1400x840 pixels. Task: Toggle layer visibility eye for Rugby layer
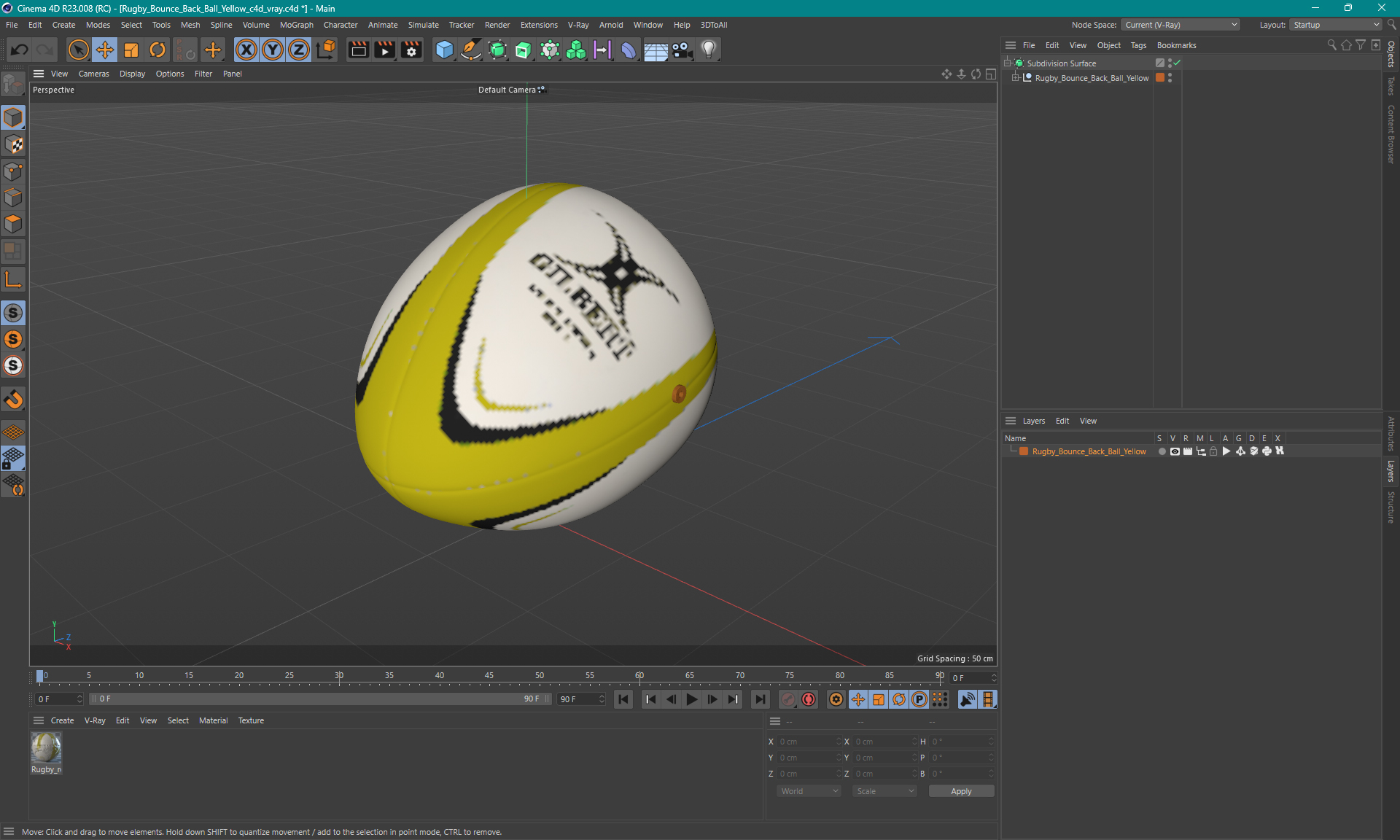[1175, 451]
